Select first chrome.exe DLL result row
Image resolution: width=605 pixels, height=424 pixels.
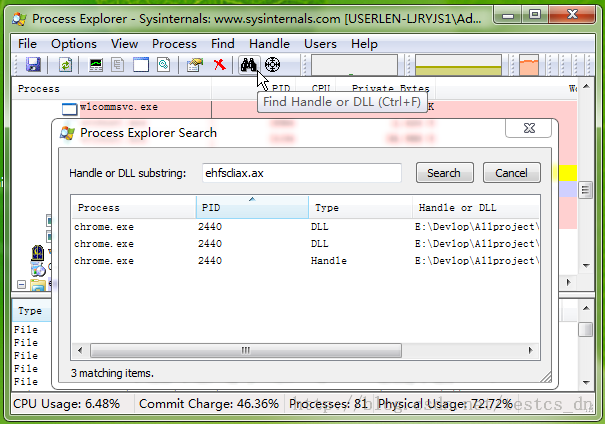(x=305, y=227)
